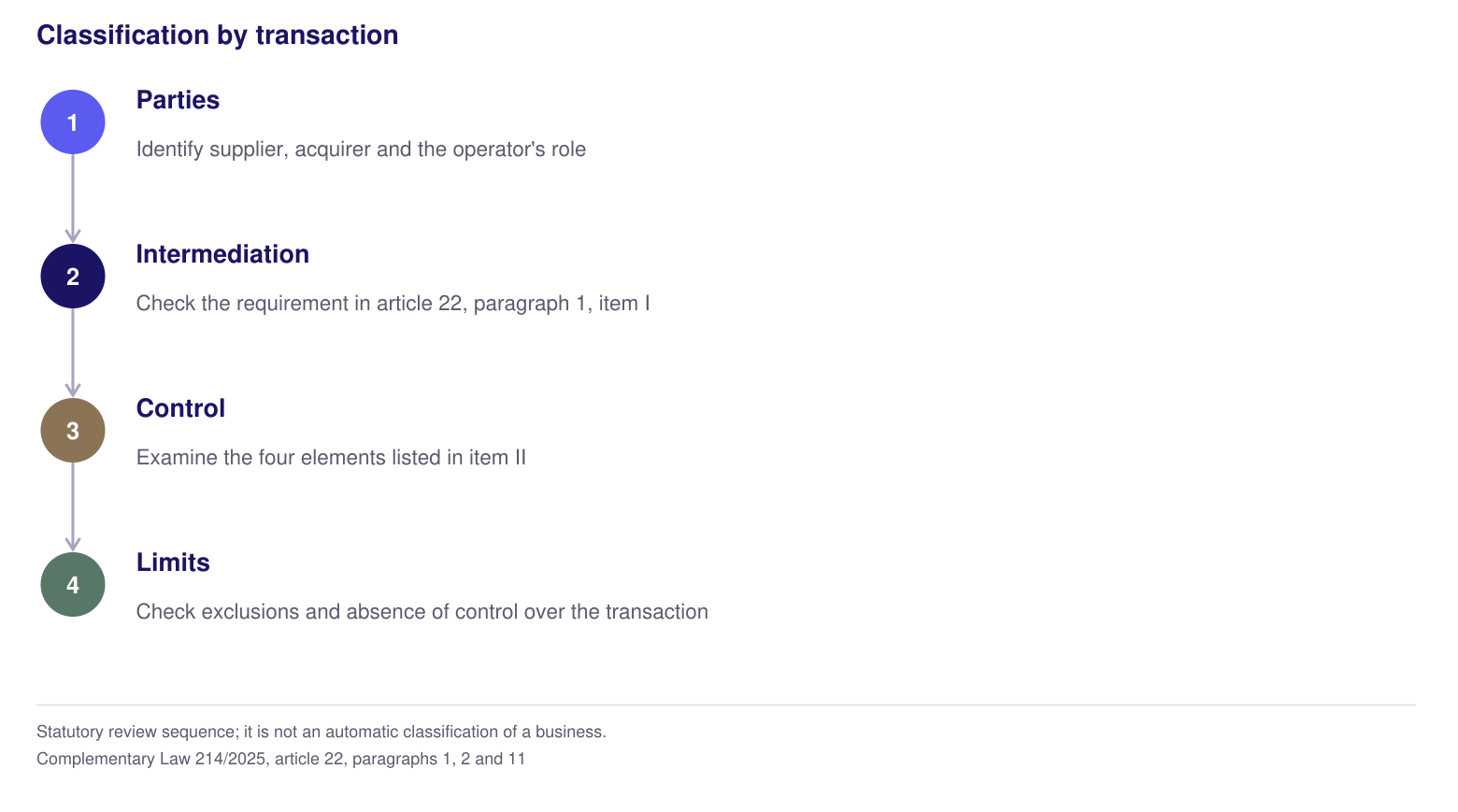Click the arrow pointing to step 4
This screenshot has width=1458, height=812.
tap(73, 507)
